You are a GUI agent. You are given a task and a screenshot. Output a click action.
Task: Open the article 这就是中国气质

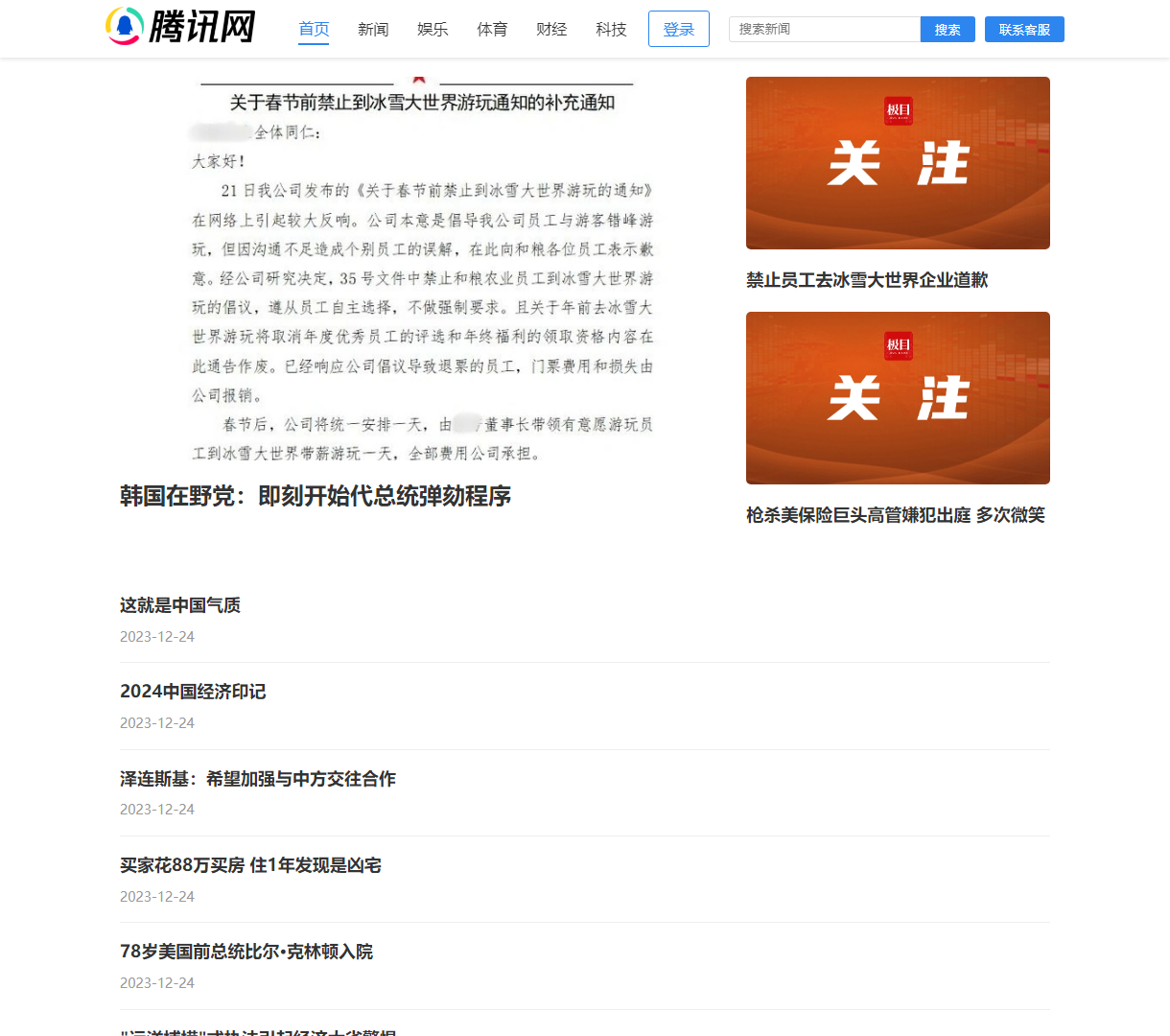(179, 605)
